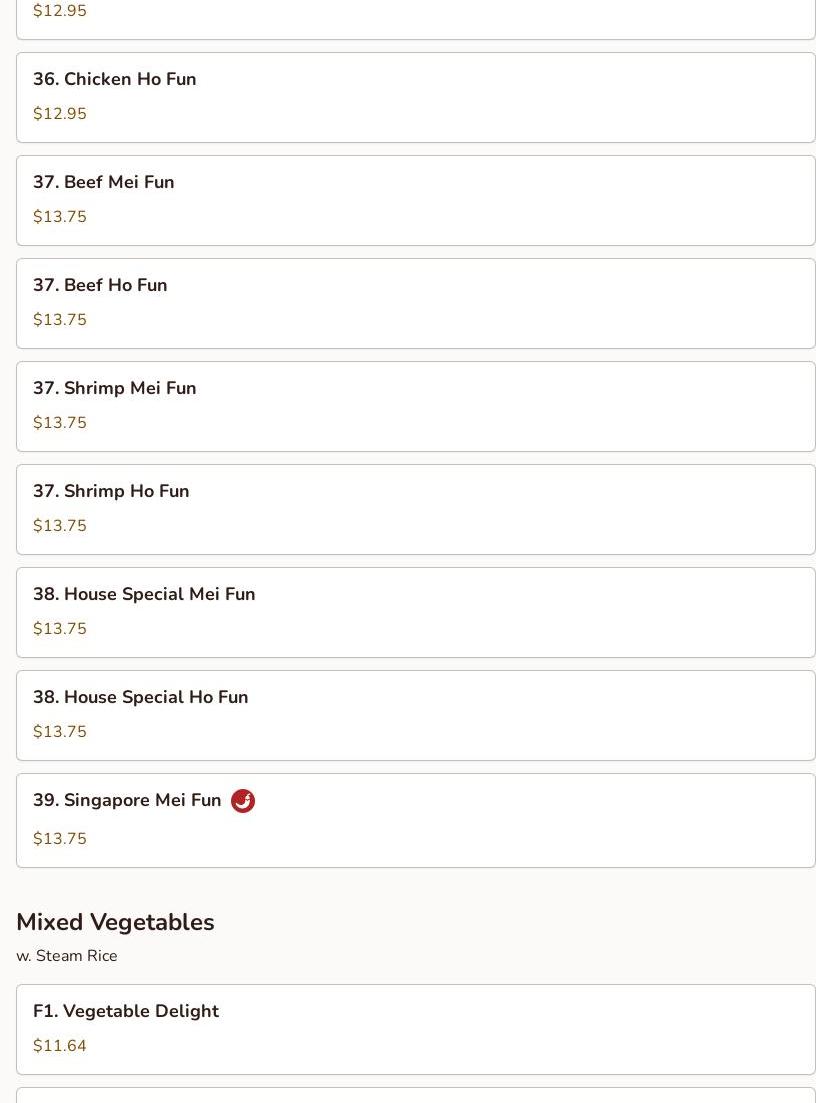Click the partially visible item card at top

(416, 20)
